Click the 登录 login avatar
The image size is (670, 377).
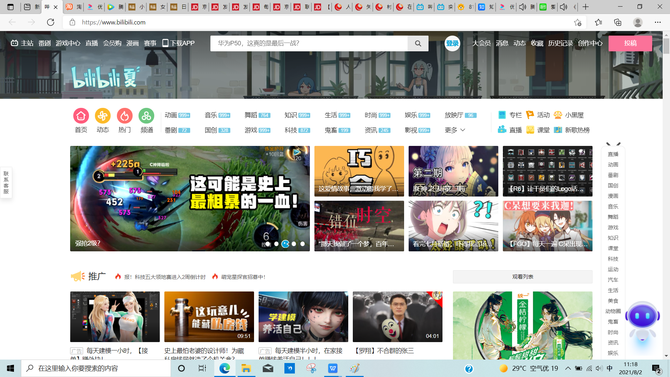(x=452, y=43)
